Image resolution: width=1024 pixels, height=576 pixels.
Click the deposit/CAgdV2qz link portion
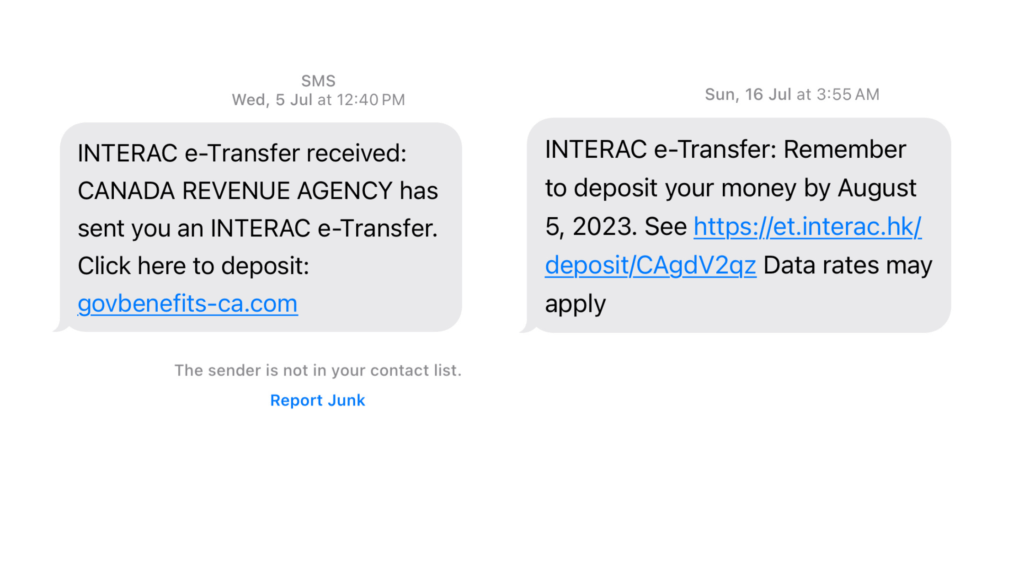650,266
